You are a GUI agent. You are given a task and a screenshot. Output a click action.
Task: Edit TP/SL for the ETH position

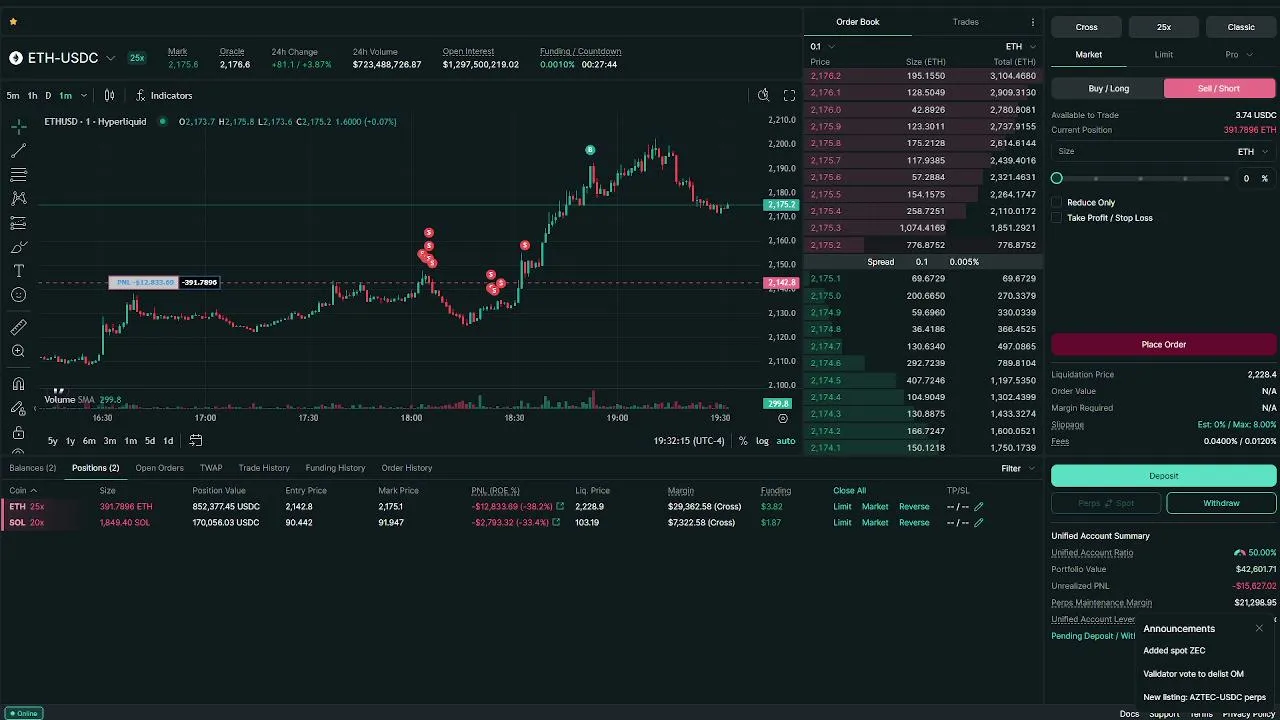979,507
